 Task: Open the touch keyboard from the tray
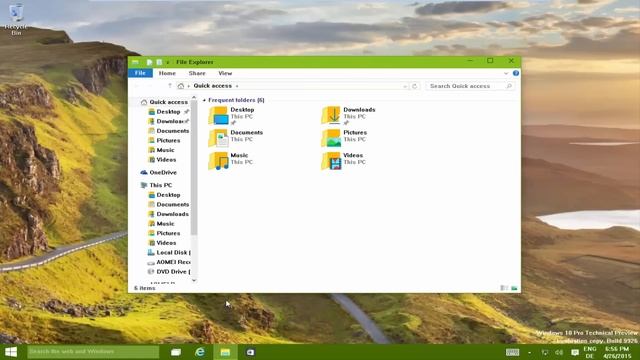(512, 352)
